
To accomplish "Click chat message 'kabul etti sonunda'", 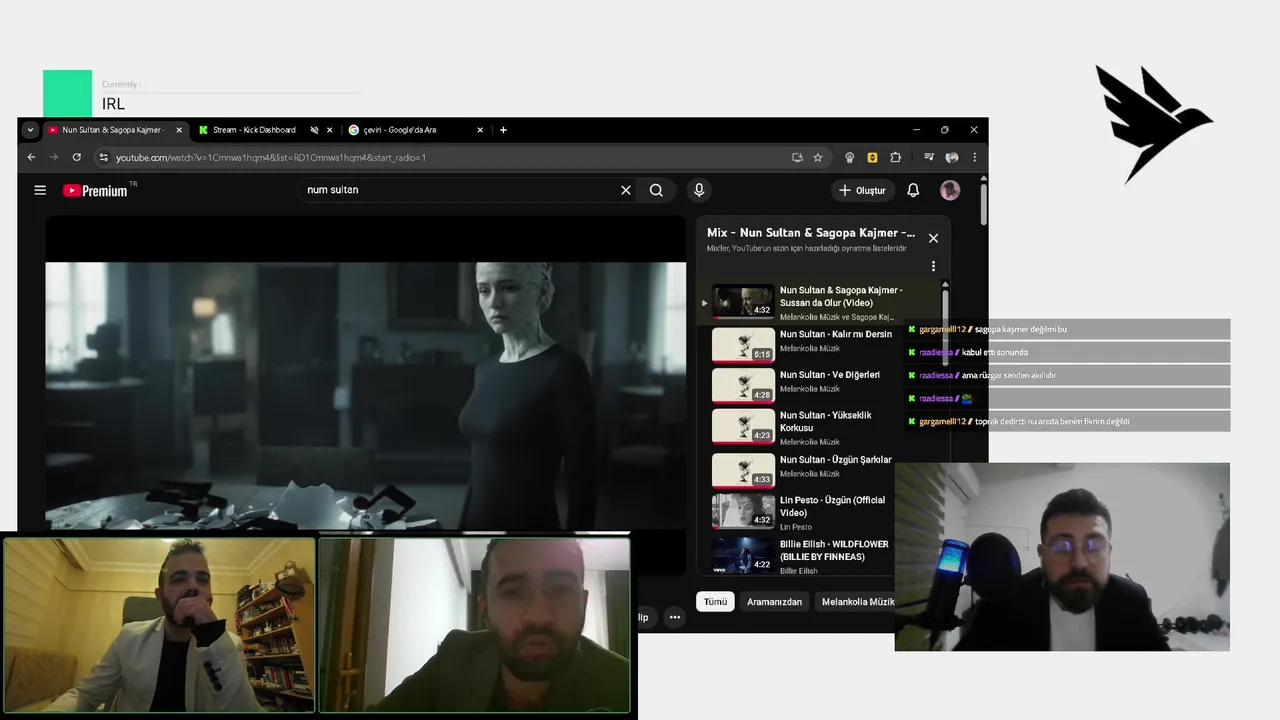I will [995, 352].
